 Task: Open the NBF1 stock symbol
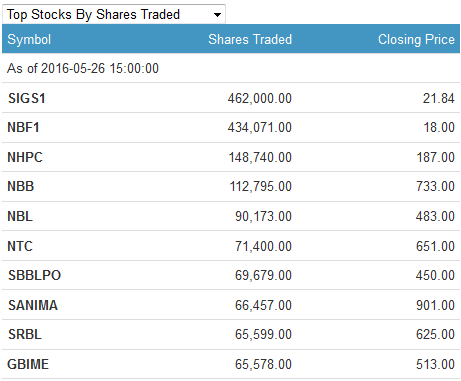(23, 127)
